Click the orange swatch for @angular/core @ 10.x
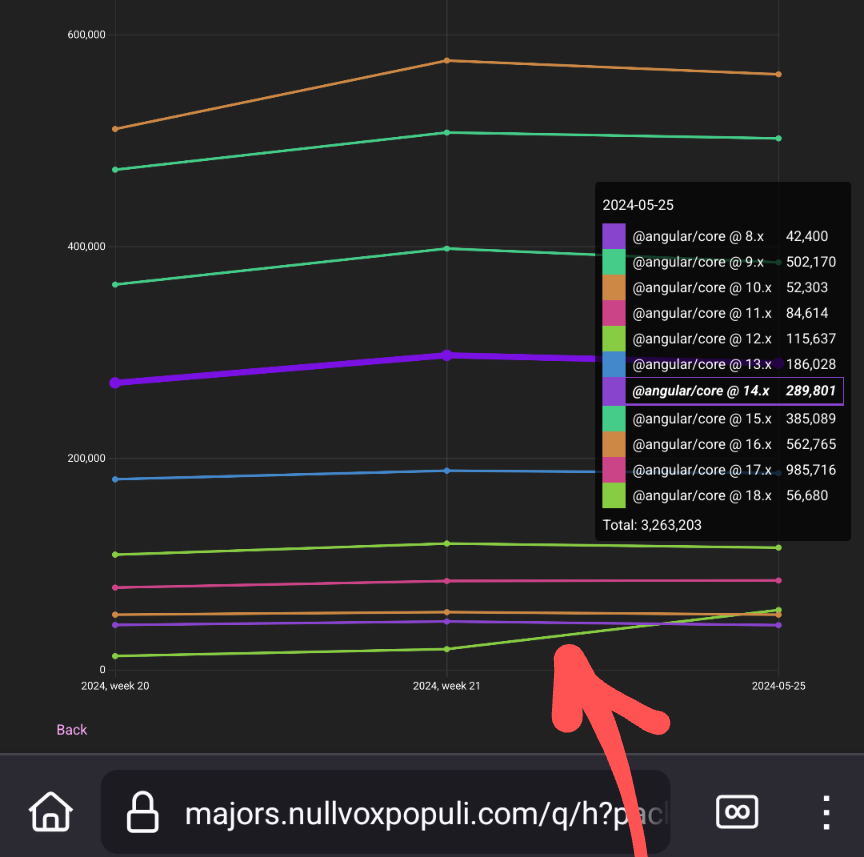 pos(614,288)
